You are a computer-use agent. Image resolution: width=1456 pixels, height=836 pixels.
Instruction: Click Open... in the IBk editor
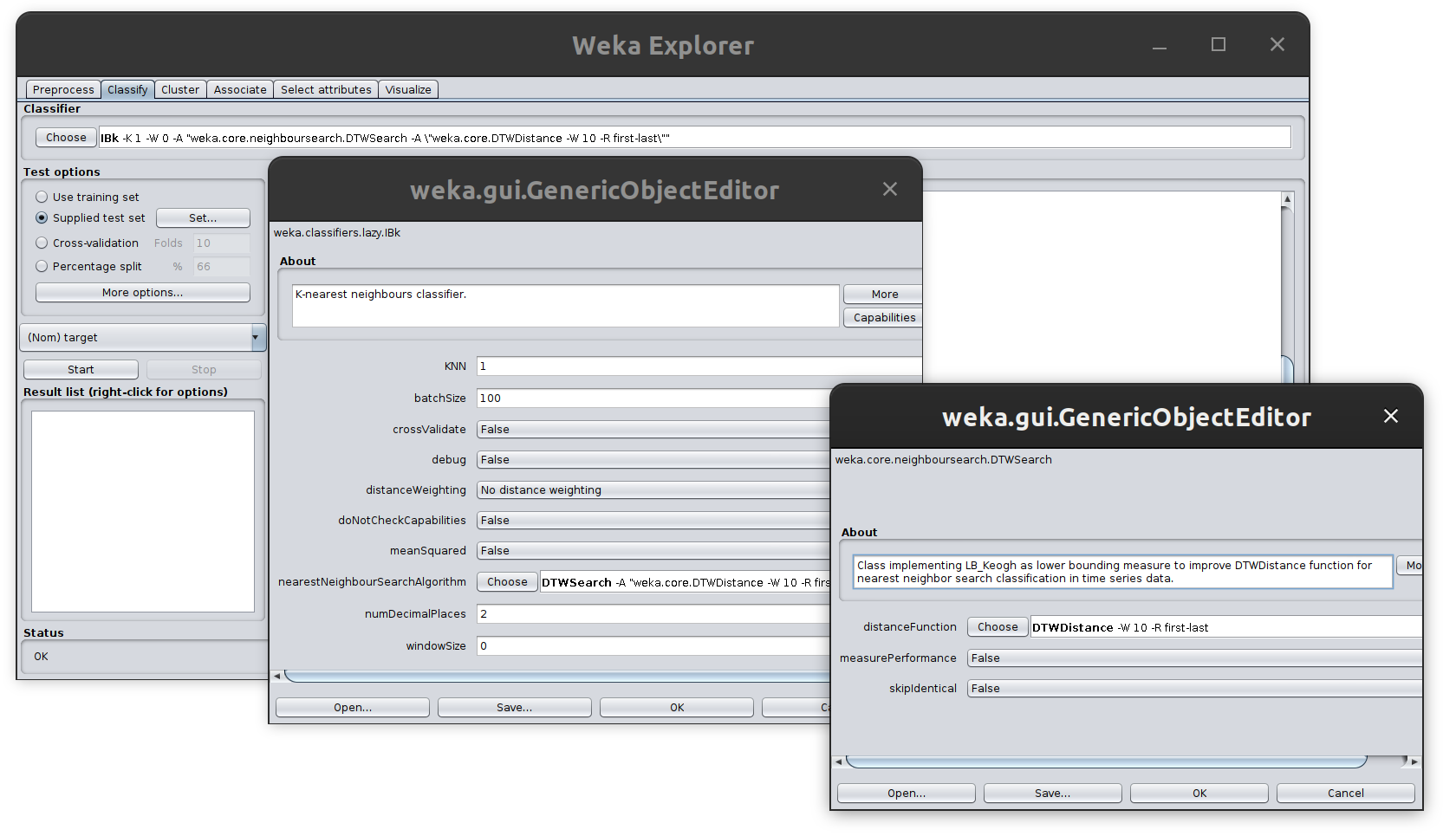coord(353,707)
